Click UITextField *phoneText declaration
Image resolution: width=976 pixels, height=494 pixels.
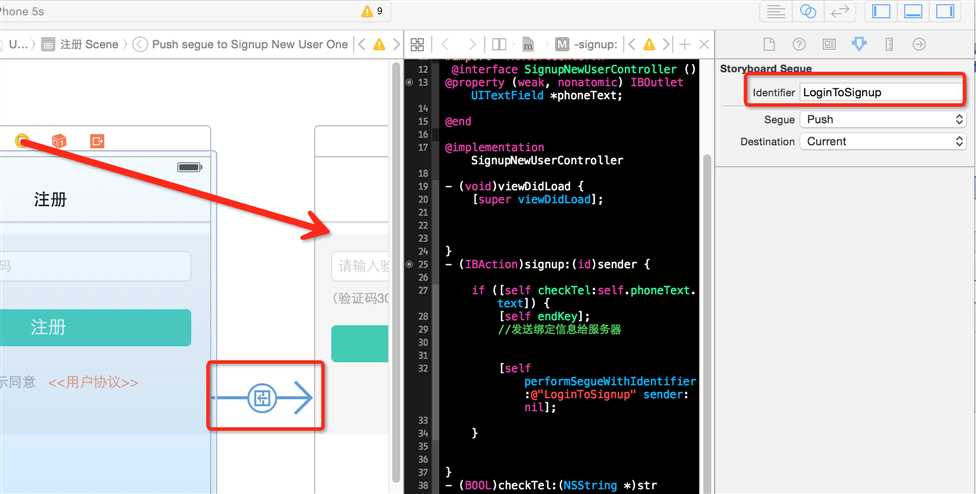547,95
